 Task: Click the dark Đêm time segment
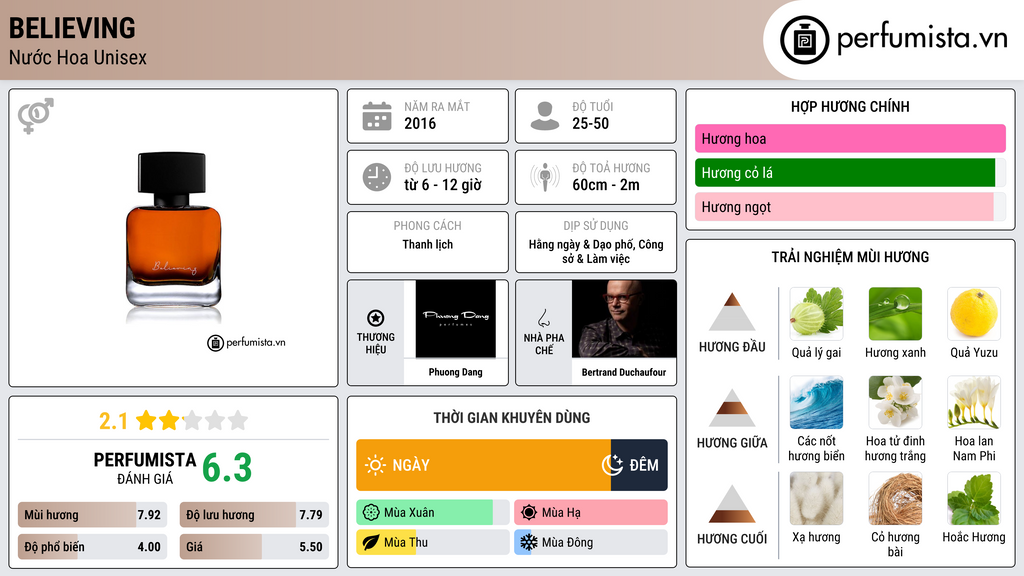point(639,465)
